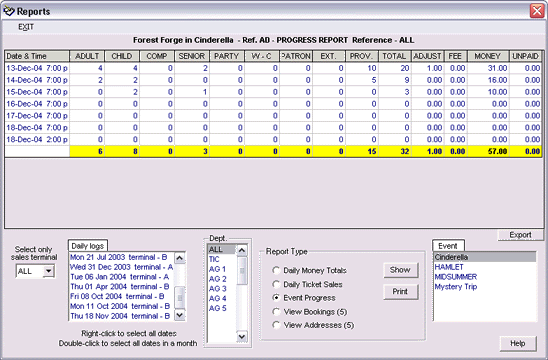Switch to the Daily logs tab

tap(88, 246)
